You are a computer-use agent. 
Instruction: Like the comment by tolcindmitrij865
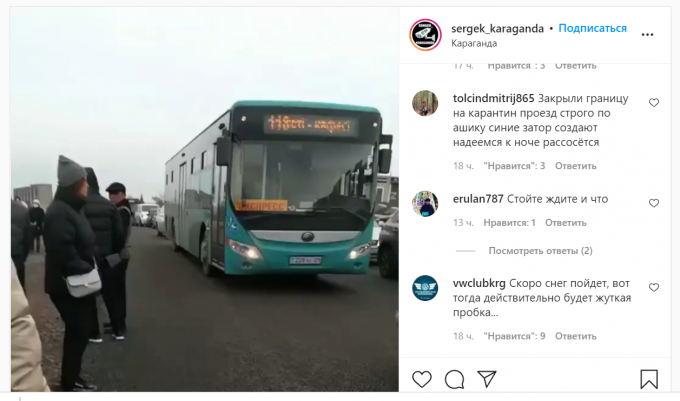[654, 103]
